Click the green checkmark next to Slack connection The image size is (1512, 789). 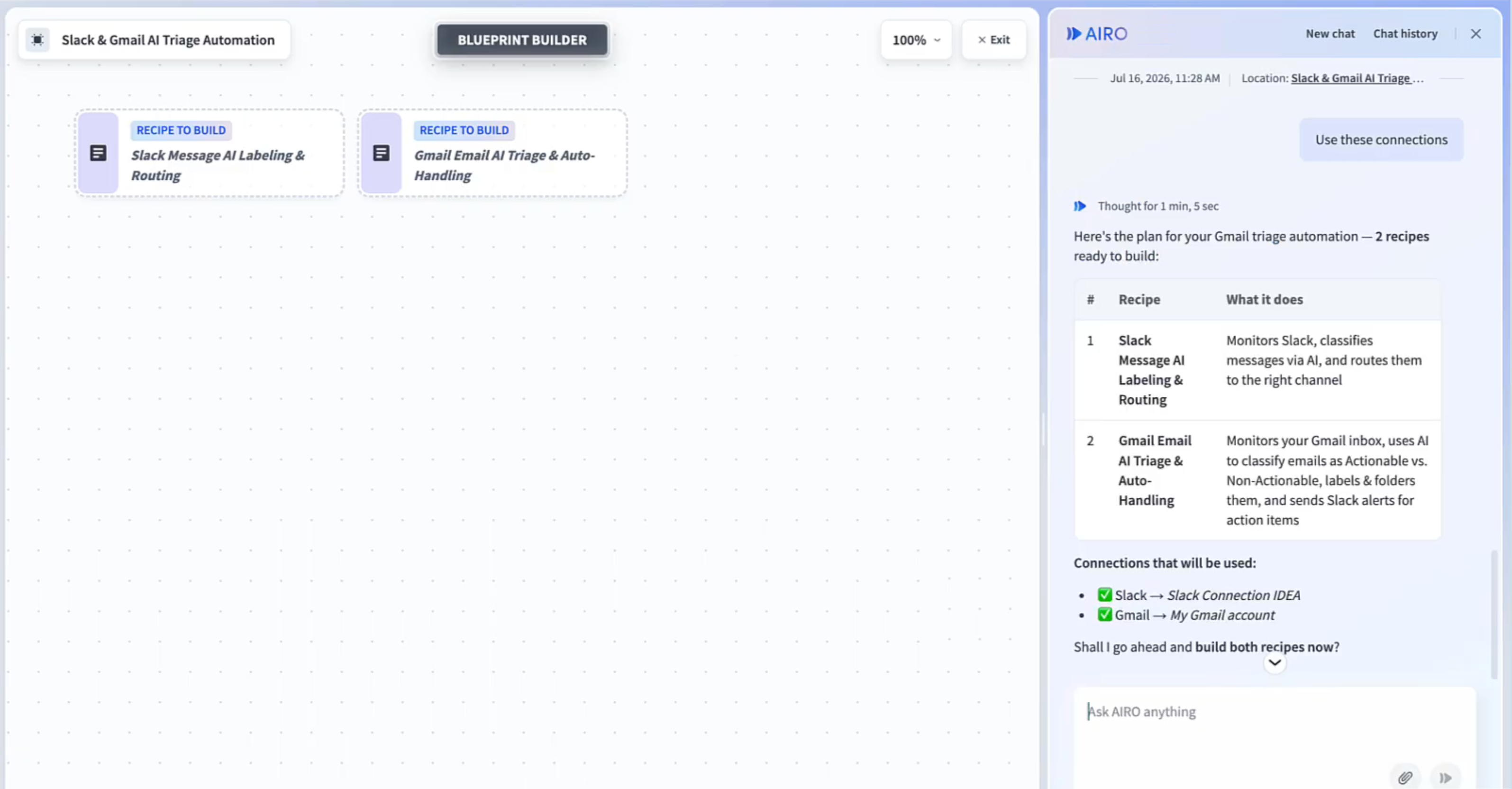coord(1105,595)
